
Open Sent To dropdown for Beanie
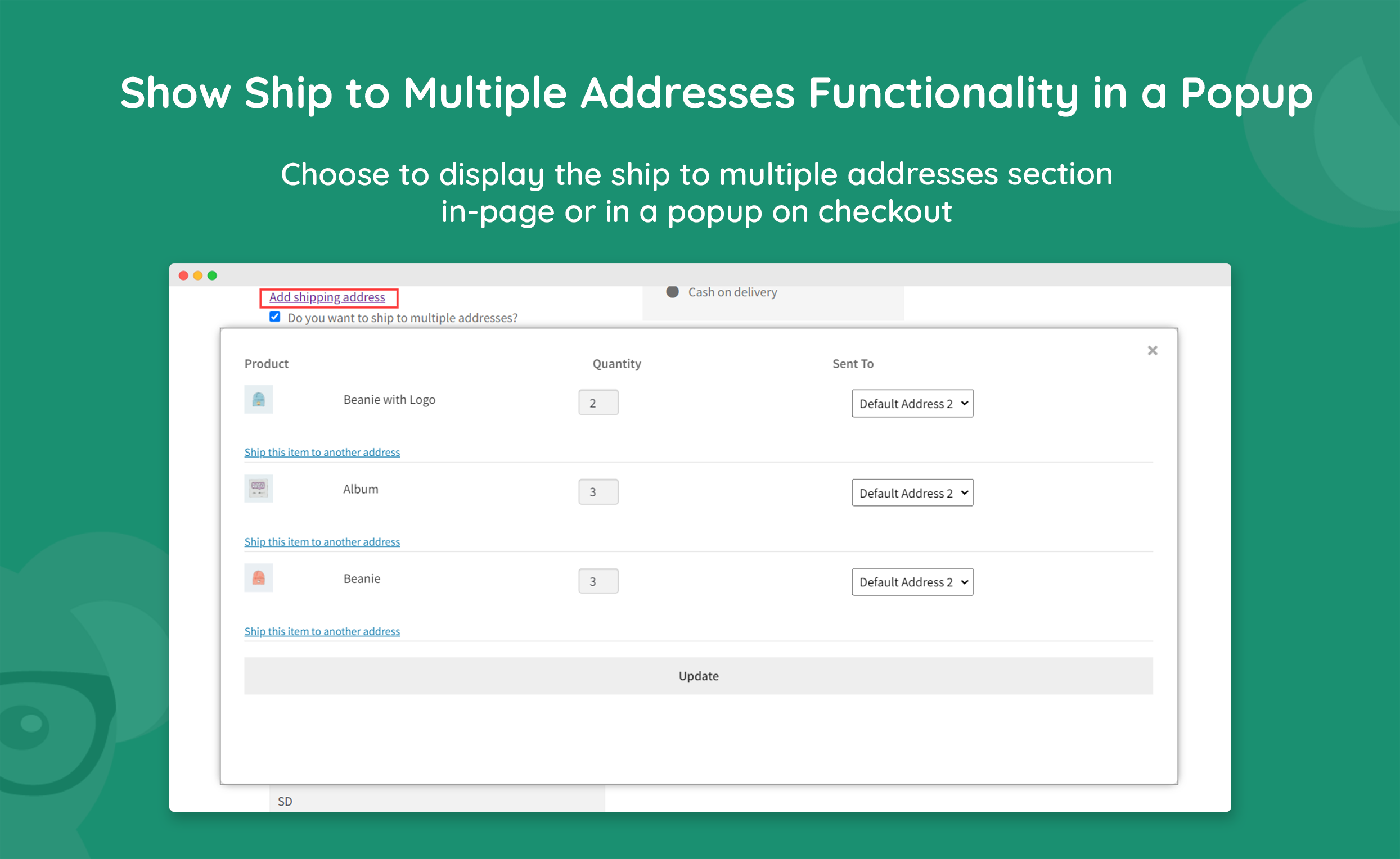[x=912, y=582]
